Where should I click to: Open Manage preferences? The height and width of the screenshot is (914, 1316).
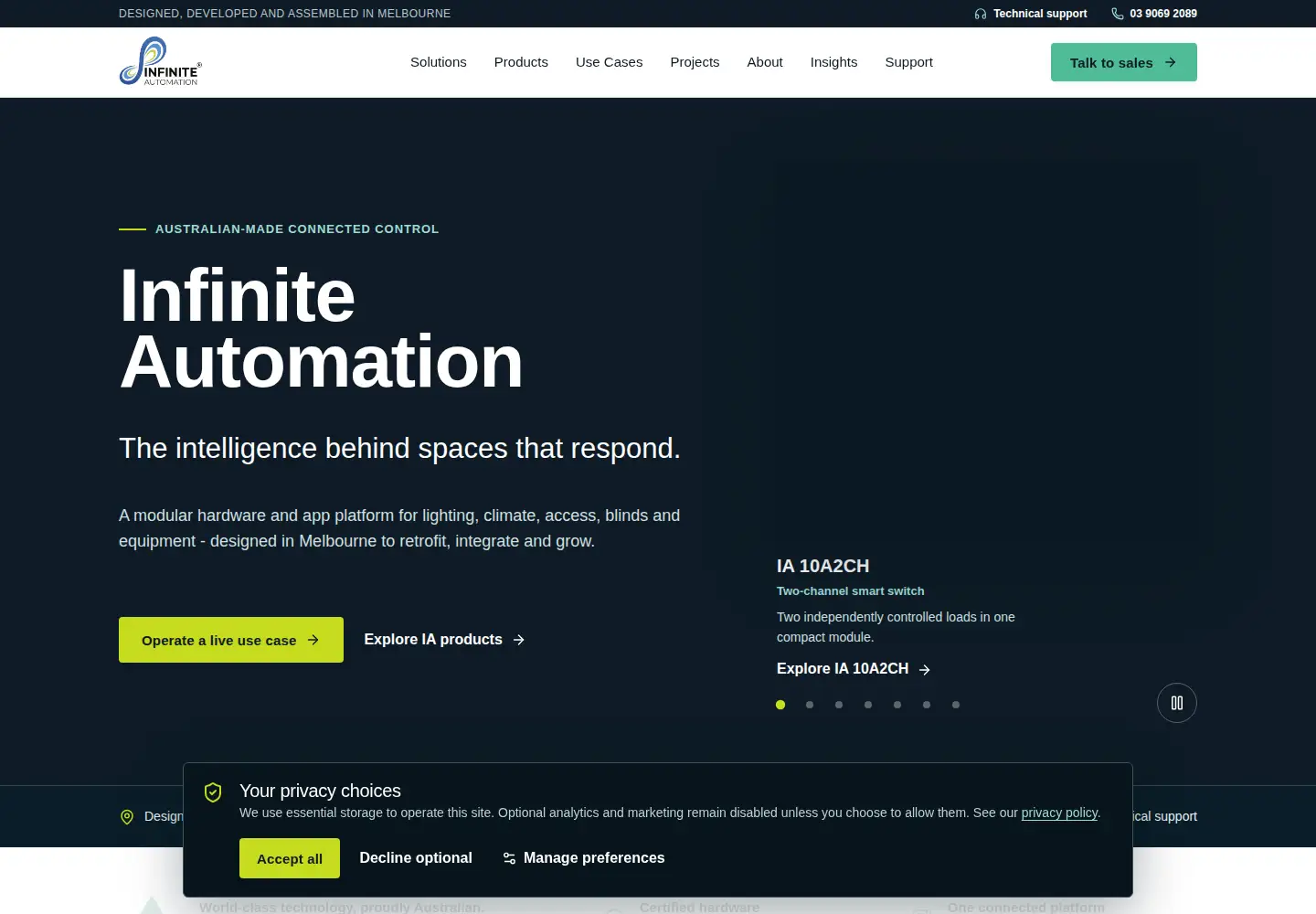click(584, 858)
